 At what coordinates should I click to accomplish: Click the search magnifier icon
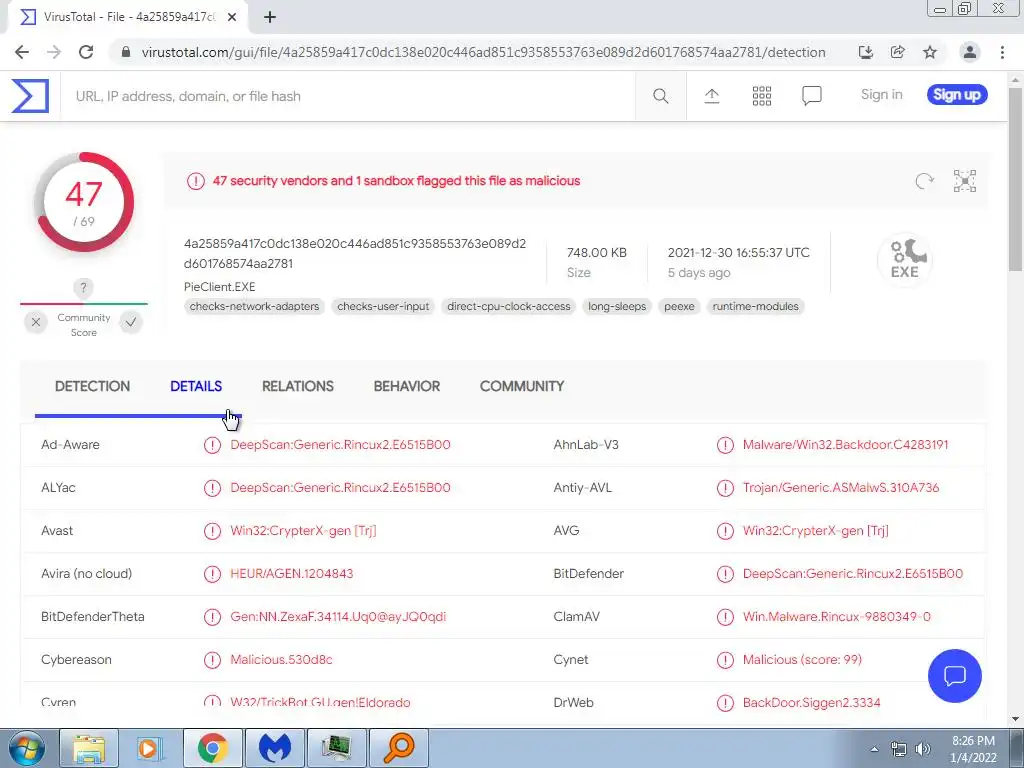point(660,96)
